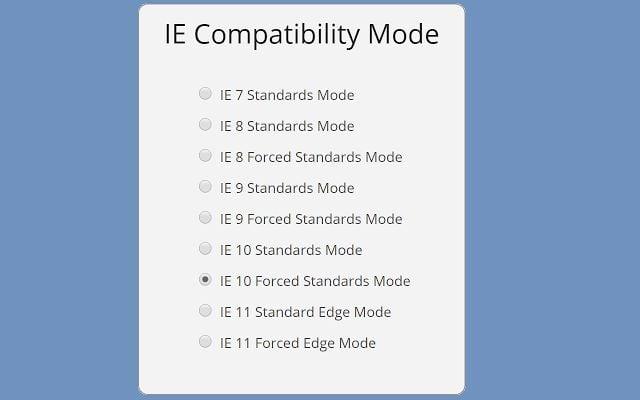Image resolution: width=640 pixels, height=400 pixels.
Task: Enable the IE 11 Forced Edge Mode radio
Action: [x=205, y=342]
